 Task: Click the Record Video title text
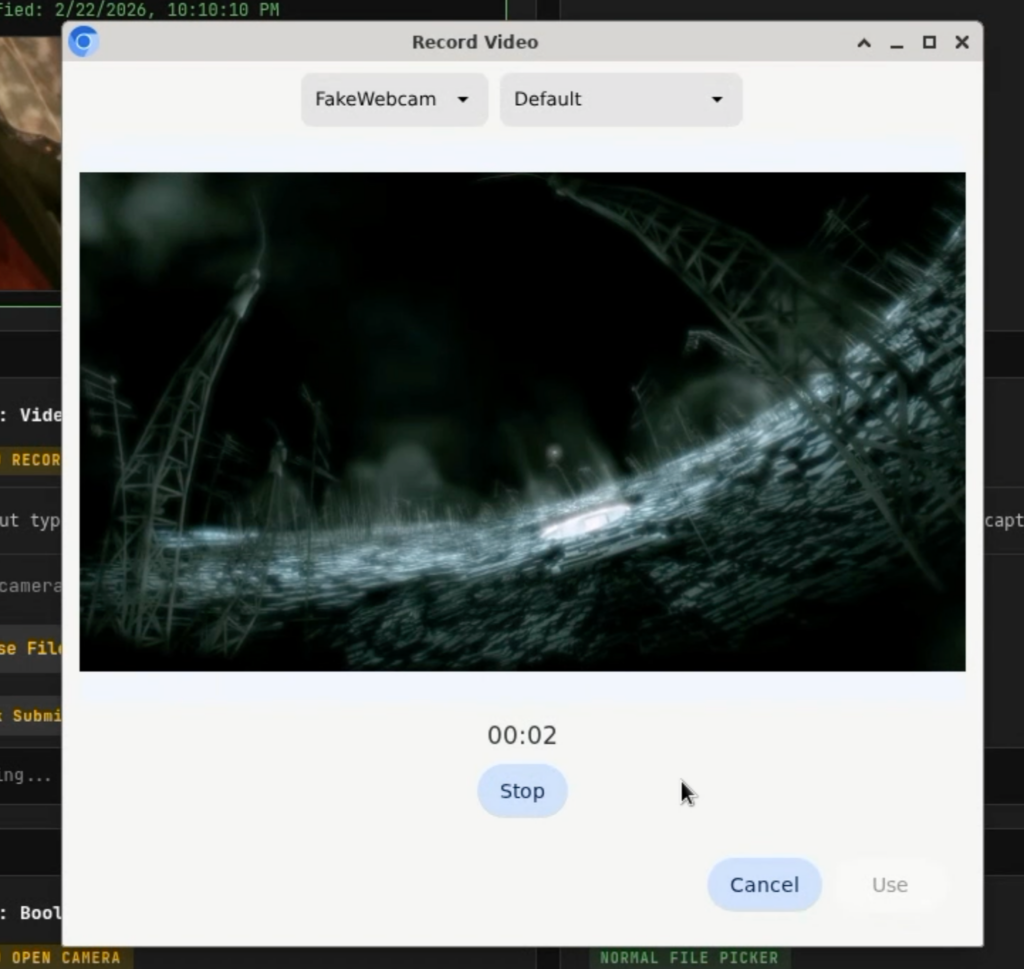pyautogui.click(x=475, y=42)
